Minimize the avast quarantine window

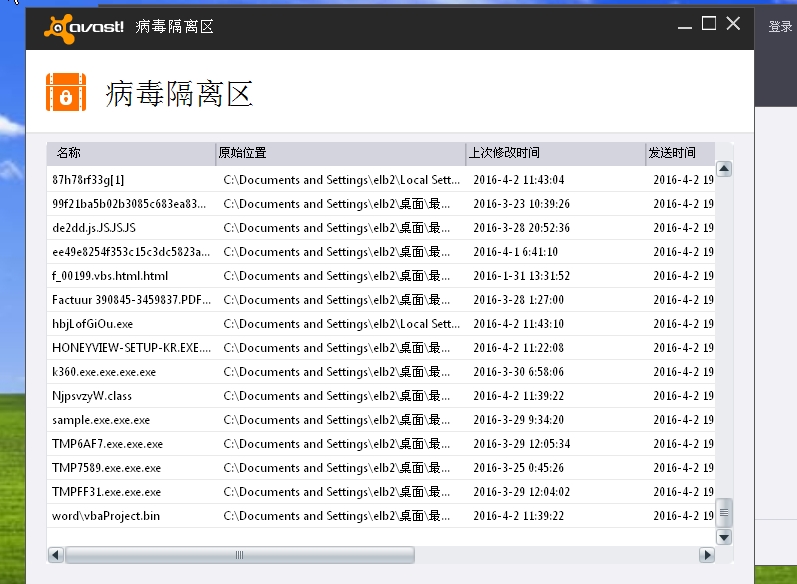click(x=685, y=24)
